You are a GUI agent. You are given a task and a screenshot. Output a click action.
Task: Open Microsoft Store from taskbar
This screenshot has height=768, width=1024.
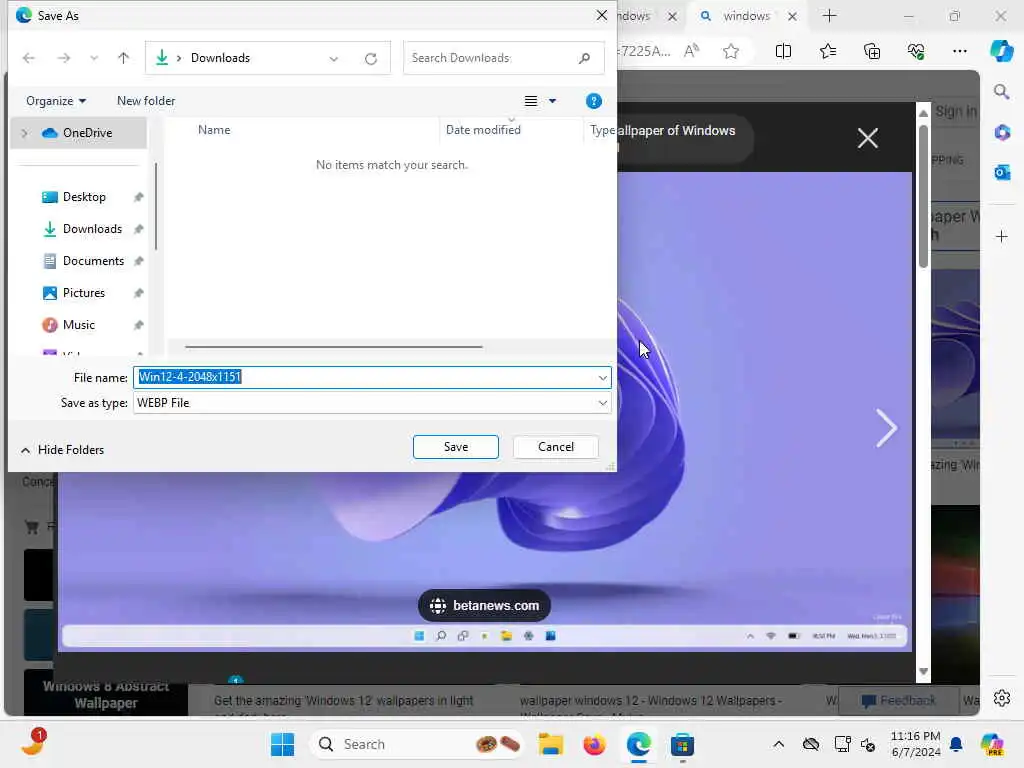tap(682, 744)
